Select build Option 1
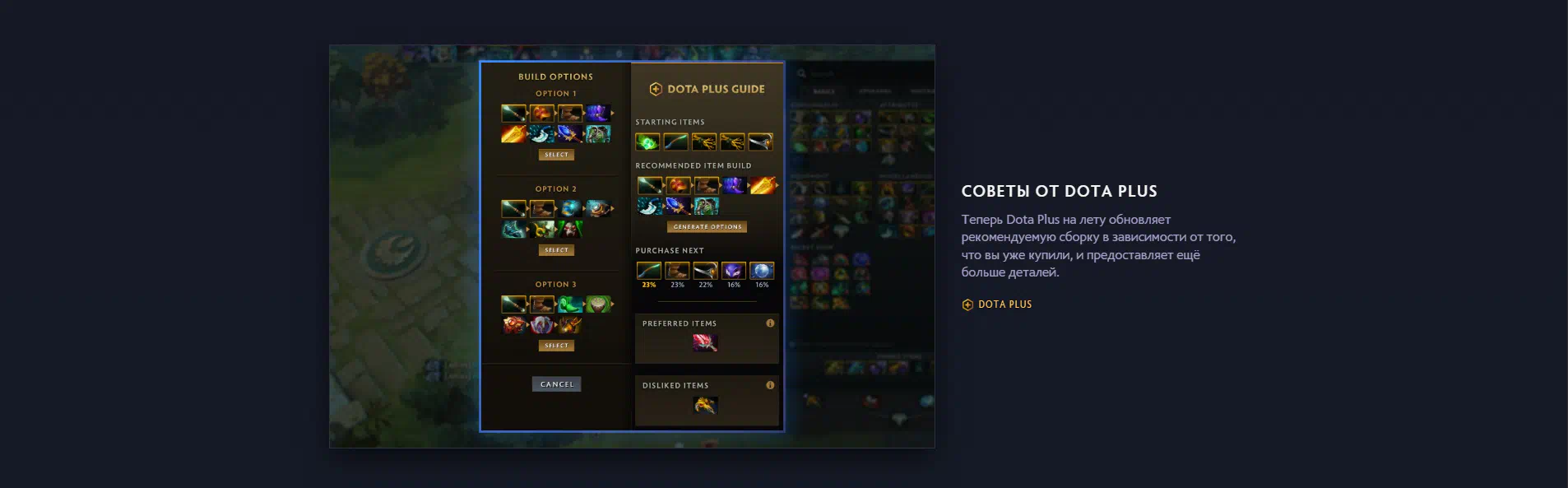Screen dimensions: 1568x488 (x=556, y=155)
